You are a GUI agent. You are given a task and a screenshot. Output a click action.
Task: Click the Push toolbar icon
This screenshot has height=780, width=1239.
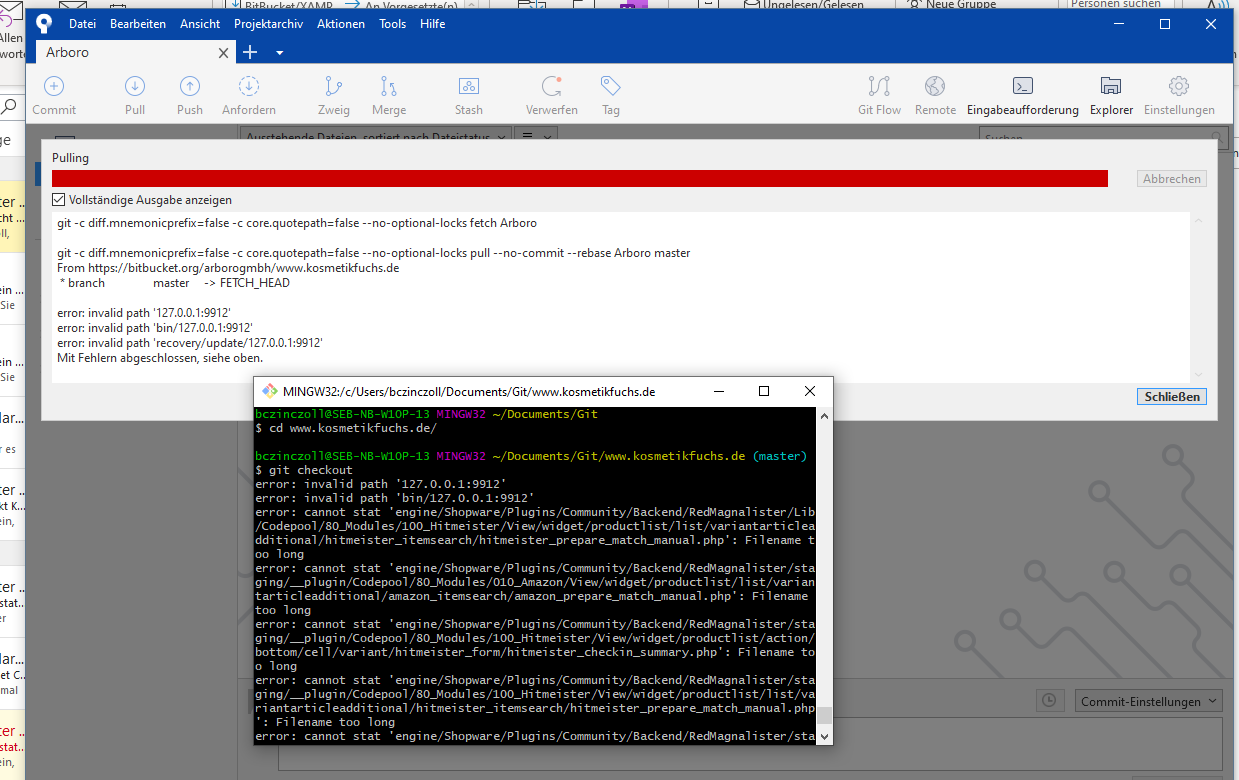point(190,87)
